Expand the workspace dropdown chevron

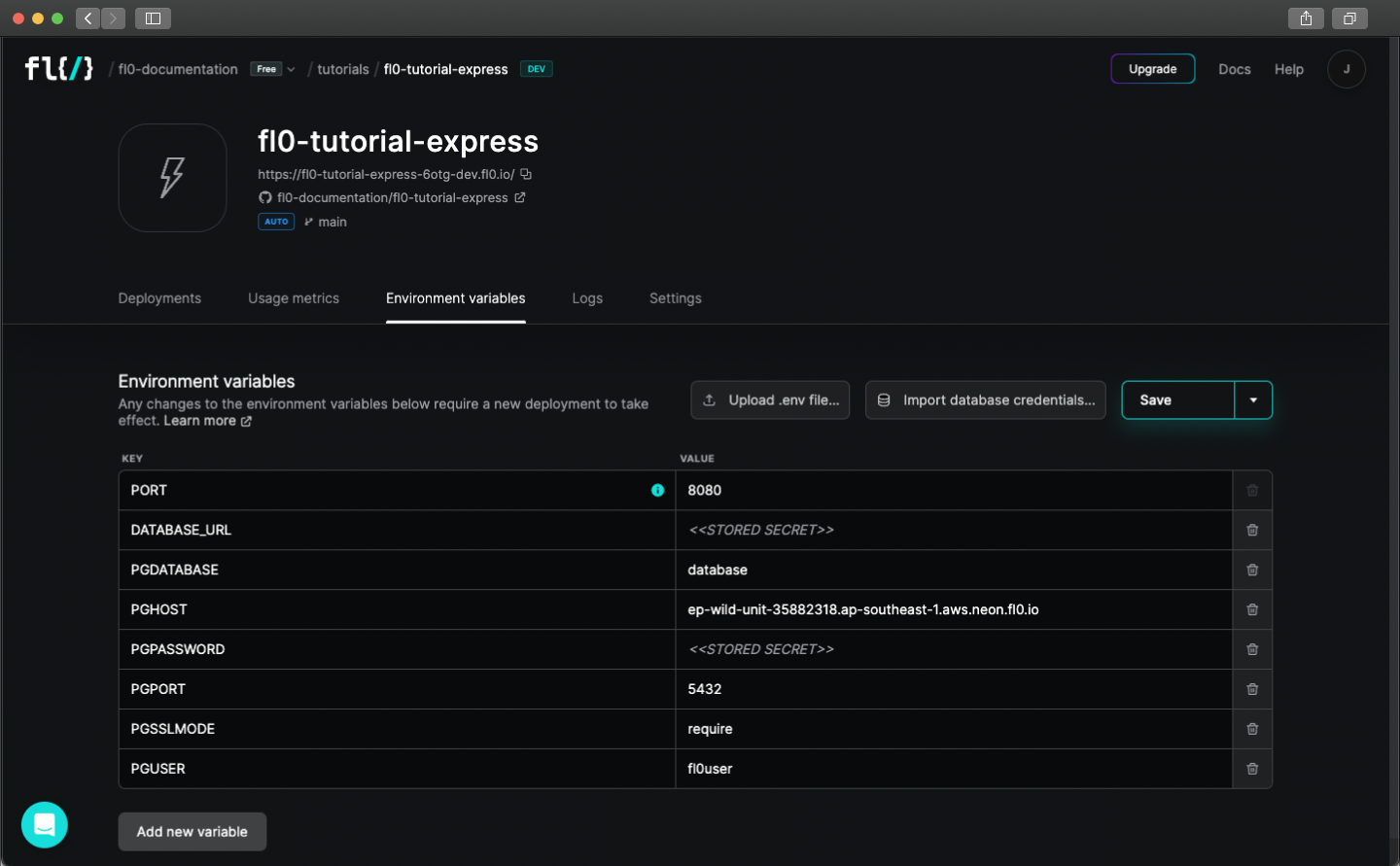tap(291, 69)
